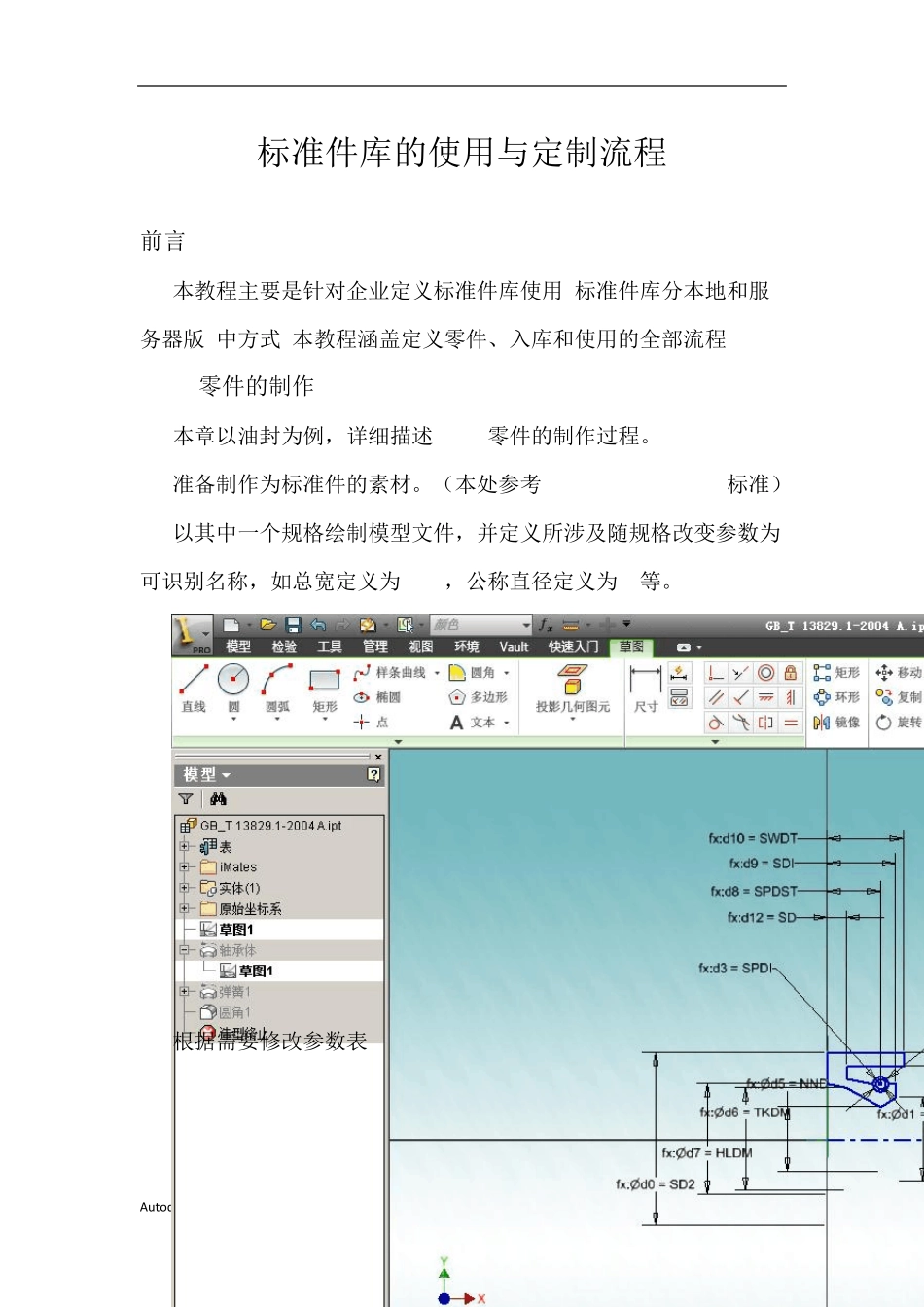924x1307 pixels.
Task: Expand the 弹簧1 node
Action: (x=184, y=991)
